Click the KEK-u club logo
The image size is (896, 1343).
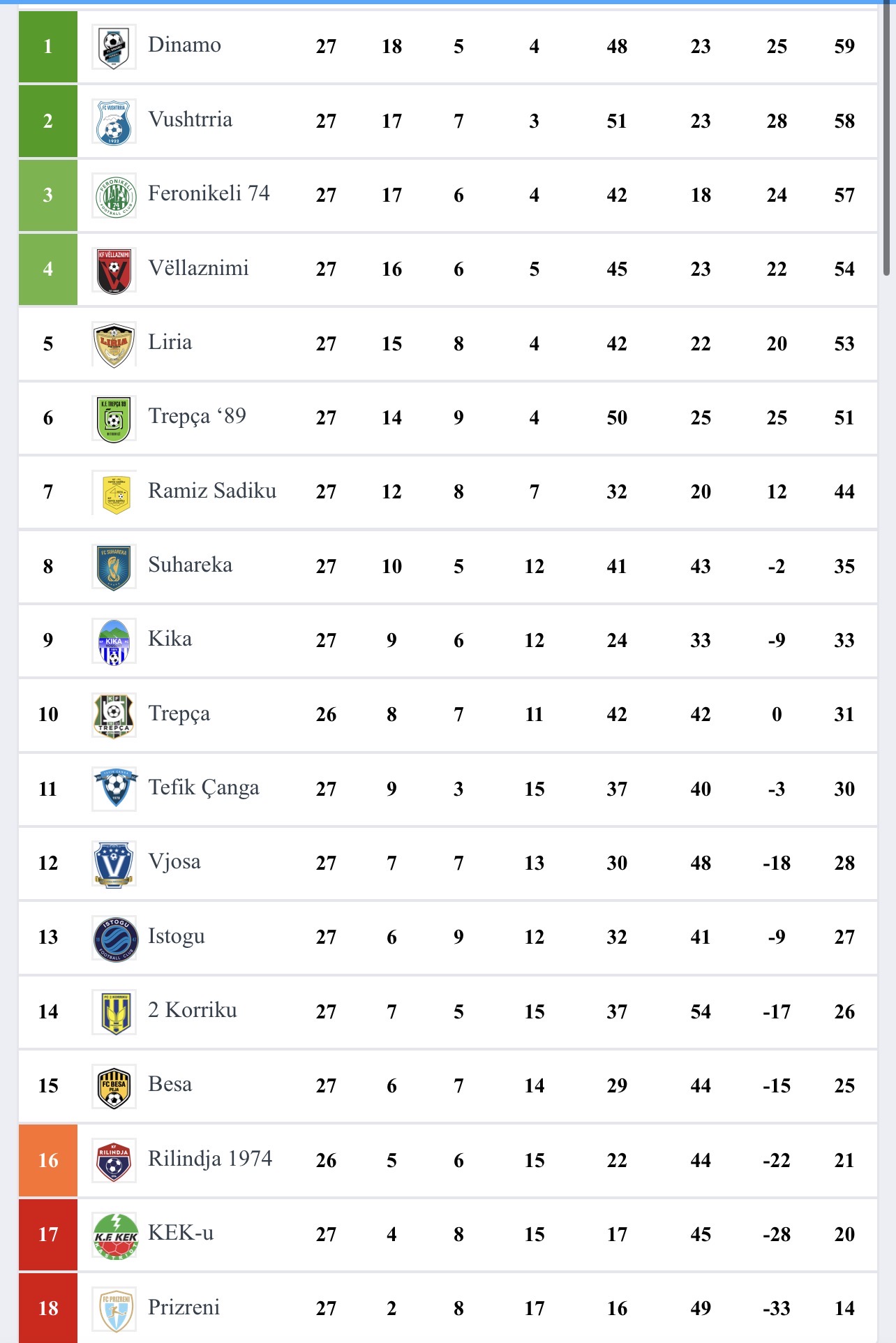pyautogui.click(x=115, y=1235)
